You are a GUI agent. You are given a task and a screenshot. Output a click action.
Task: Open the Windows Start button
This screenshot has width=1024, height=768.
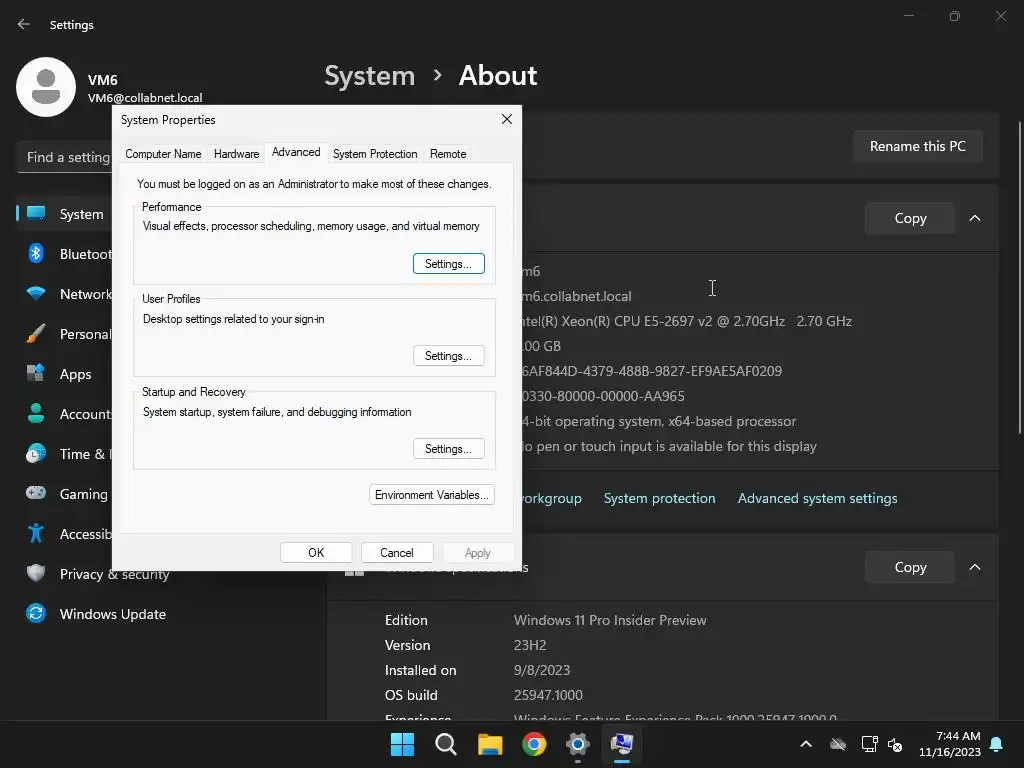[x=402, y=744]
